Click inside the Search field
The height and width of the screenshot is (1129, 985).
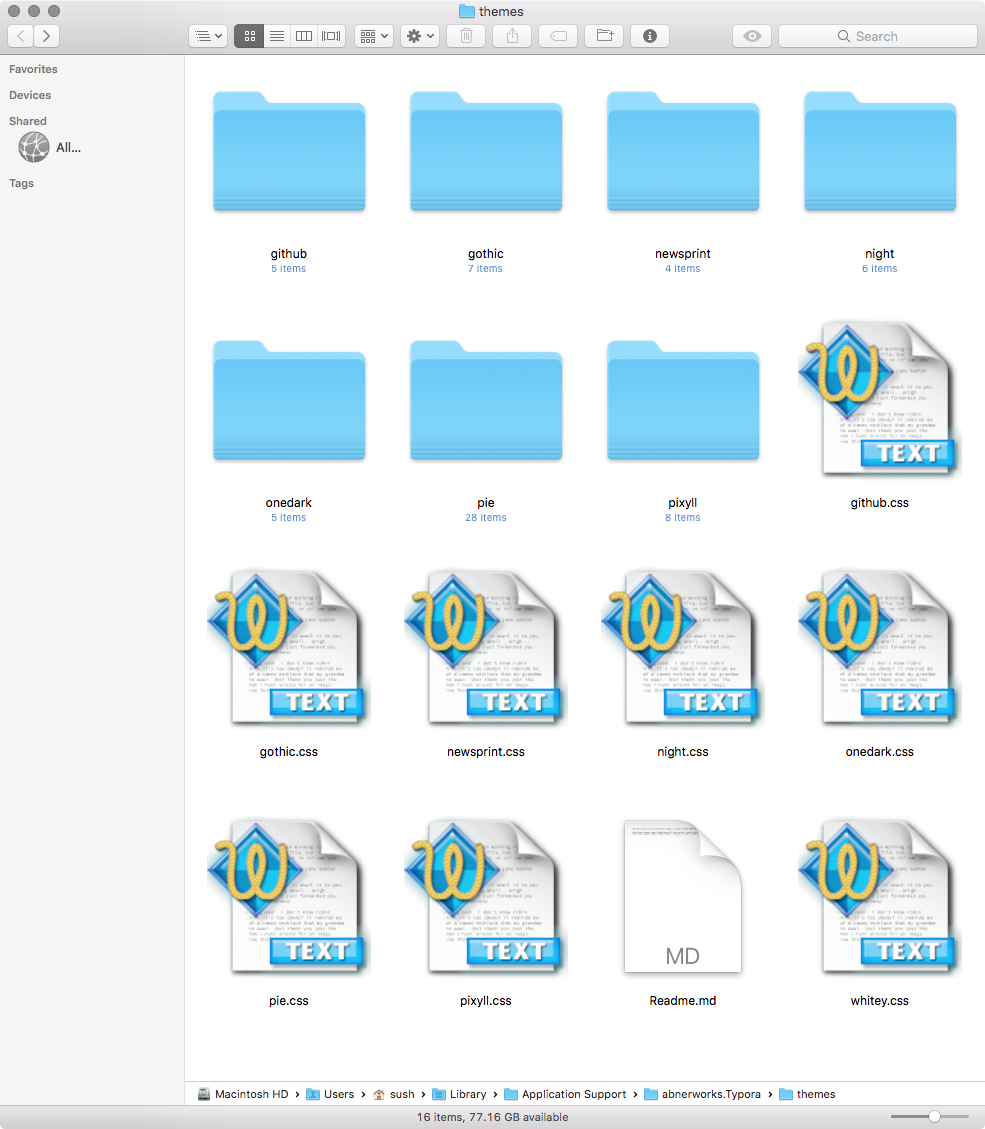pyautogui.click(x=876, y=36)
